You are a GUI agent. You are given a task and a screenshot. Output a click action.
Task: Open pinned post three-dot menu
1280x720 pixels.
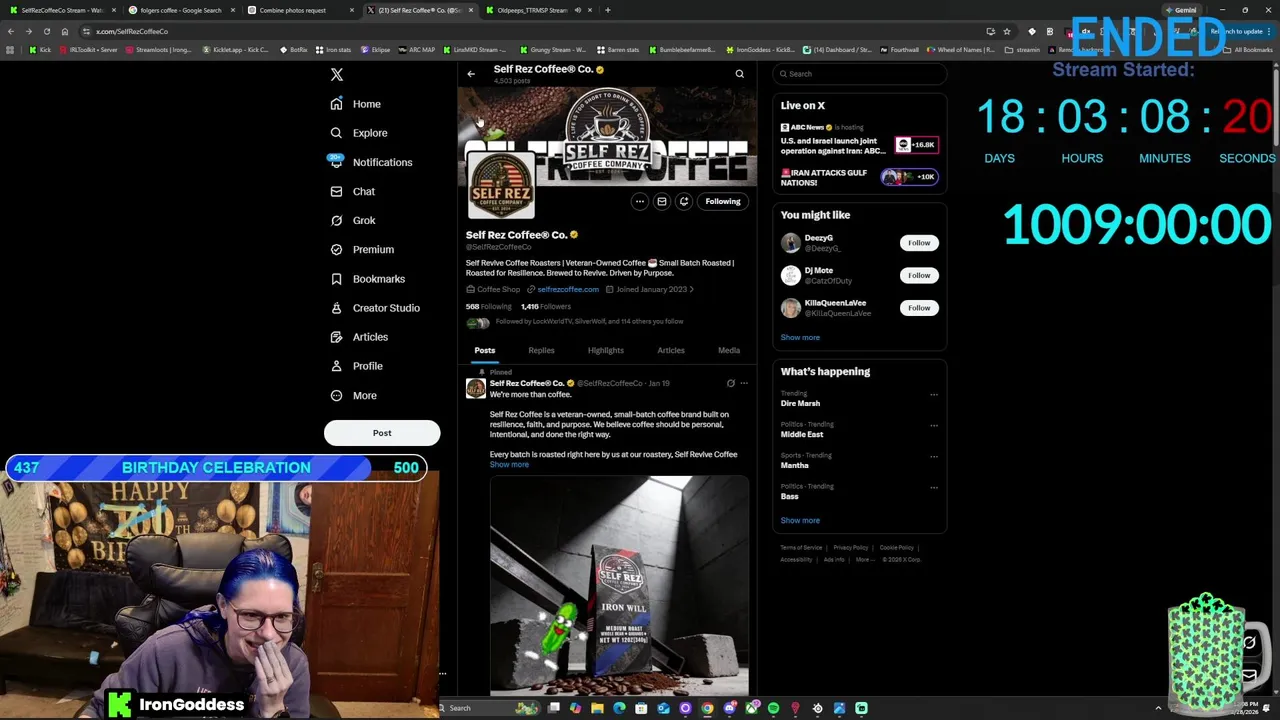(743, 383)
